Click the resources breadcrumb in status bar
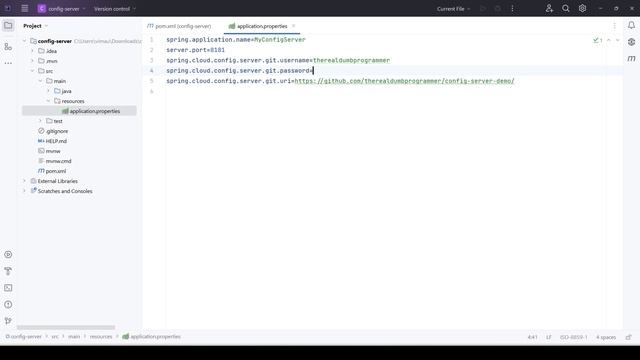 click(101, 337)
